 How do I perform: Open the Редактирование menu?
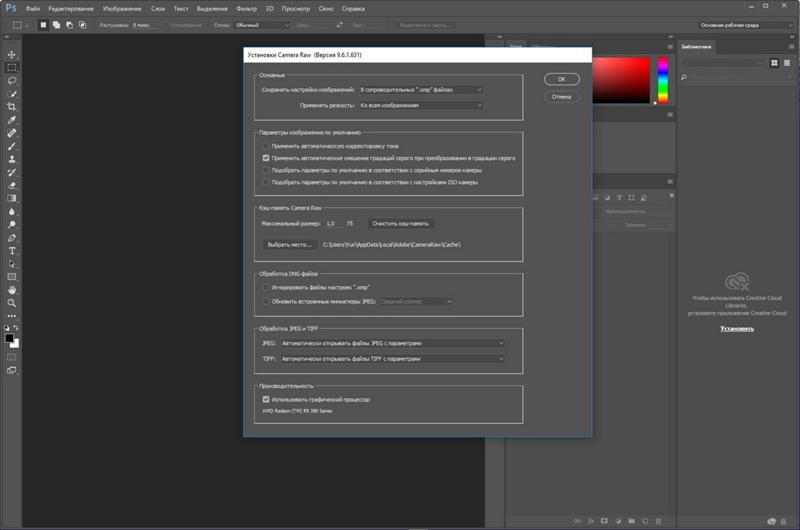pyautogui.click(x=71, y=9)
